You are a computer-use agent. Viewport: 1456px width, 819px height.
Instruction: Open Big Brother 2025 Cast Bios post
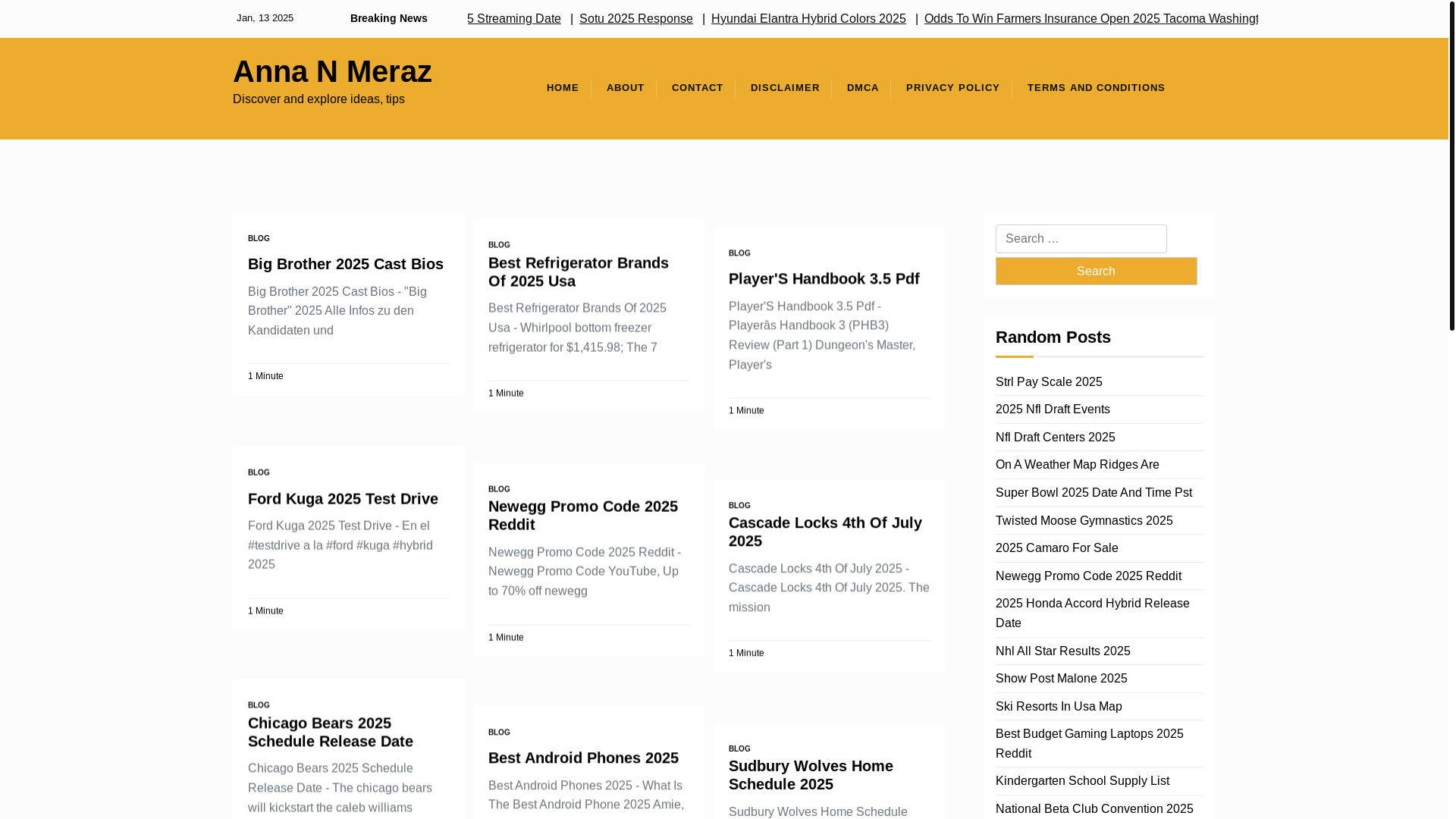coord(346,264)
